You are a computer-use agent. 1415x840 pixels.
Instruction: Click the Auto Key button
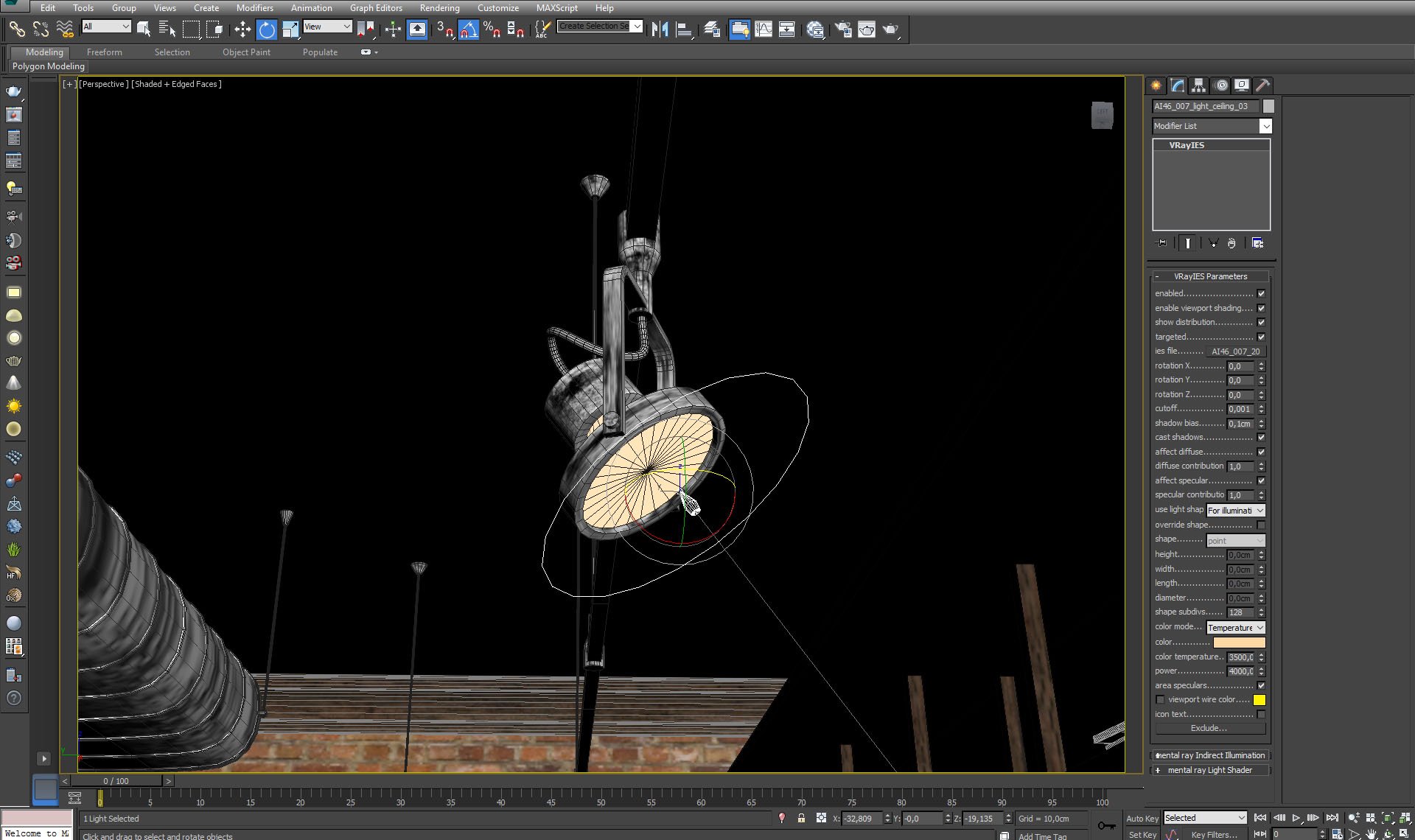tap(1142, 819)
